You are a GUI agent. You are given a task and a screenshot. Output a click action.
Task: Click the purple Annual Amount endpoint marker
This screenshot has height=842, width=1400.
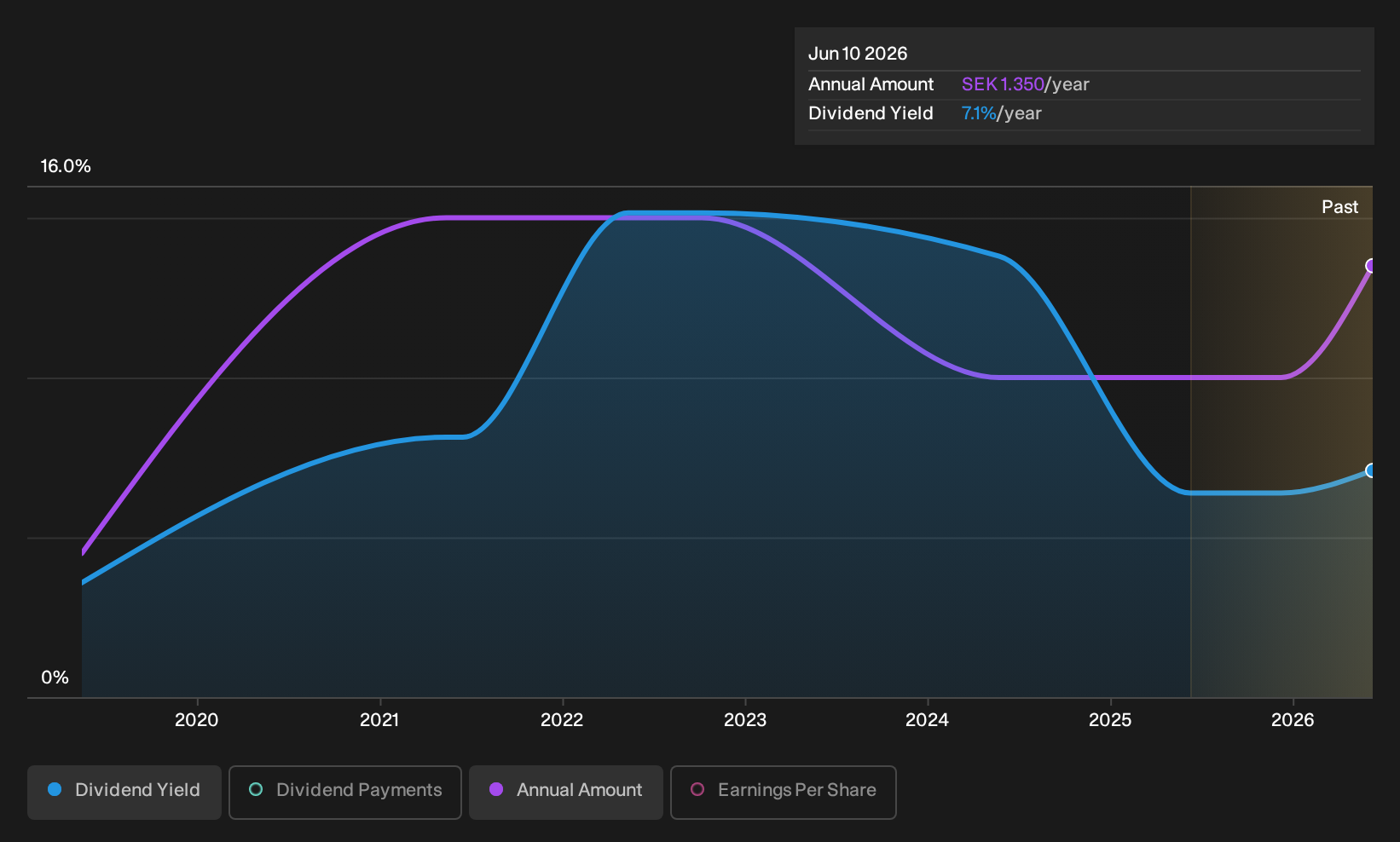click(x=1371, y=266)
